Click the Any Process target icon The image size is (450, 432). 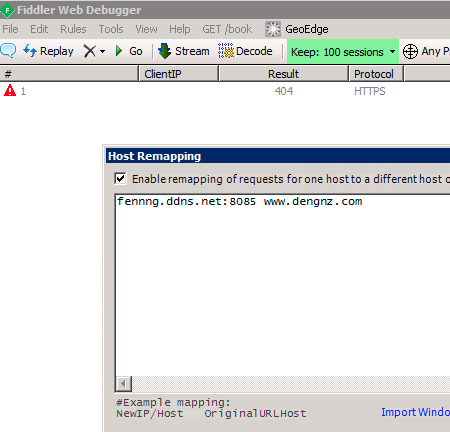click(410, 52)
